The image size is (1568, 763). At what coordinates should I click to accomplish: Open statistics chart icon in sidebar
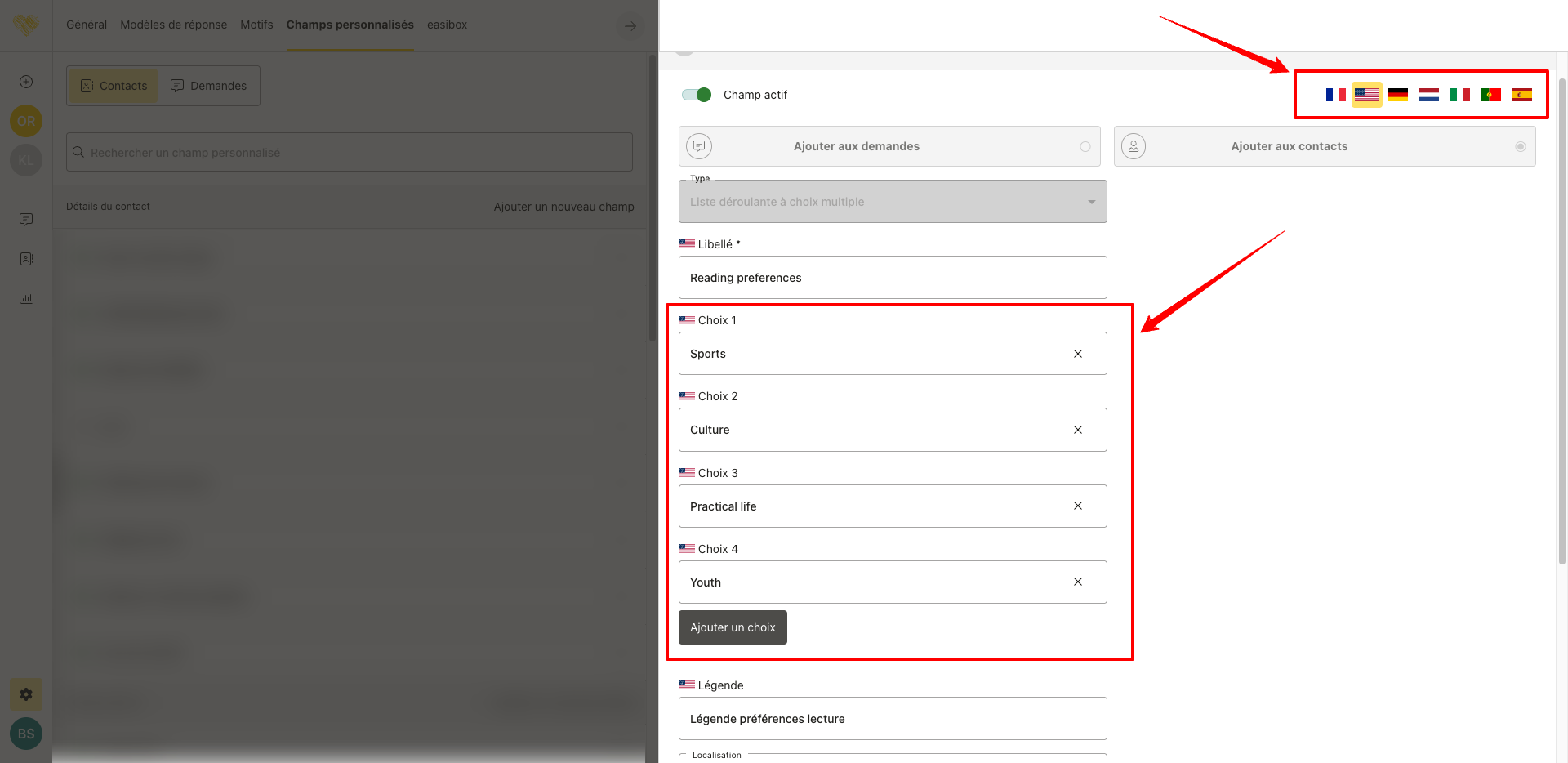[26, 298]
